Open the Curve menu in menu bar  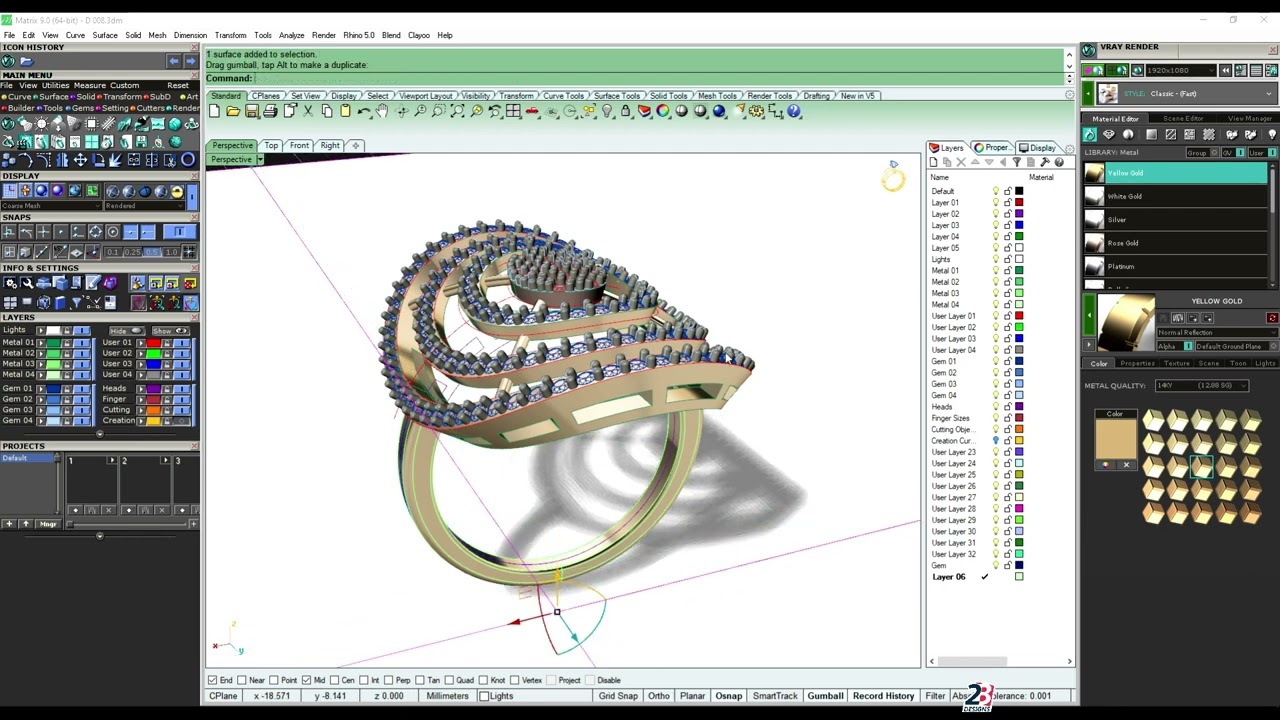[75, 35]
